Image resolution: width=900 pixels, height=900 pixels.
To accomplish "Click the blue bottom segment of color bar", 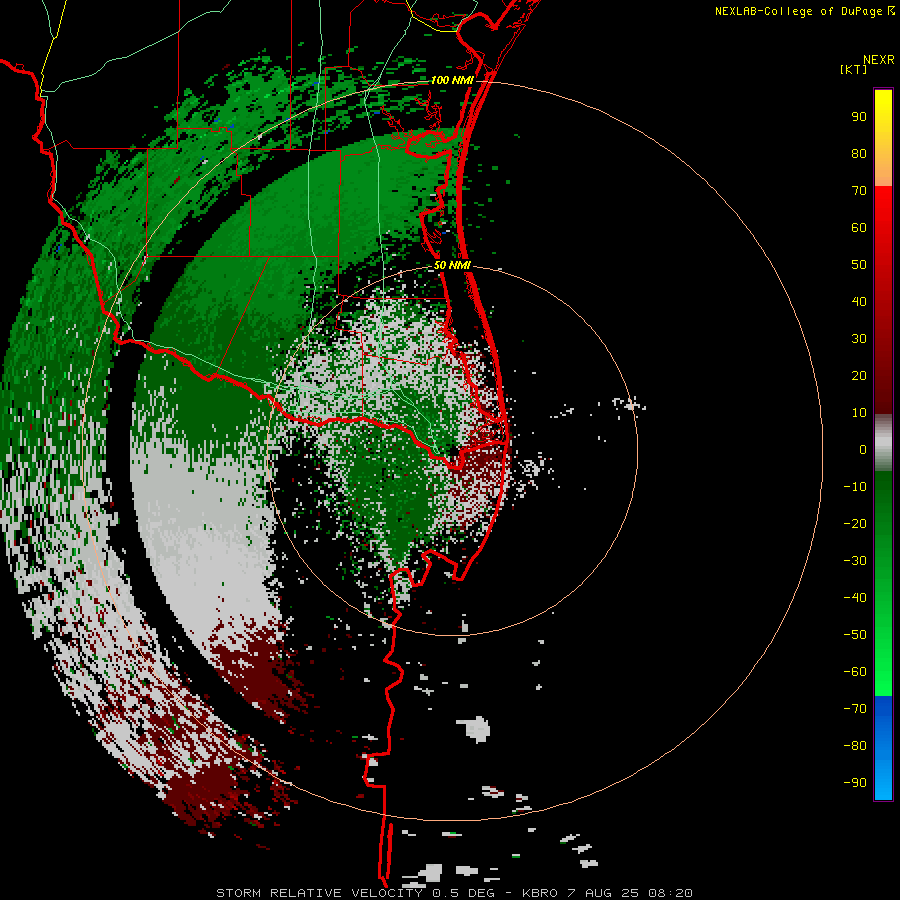I will click(x=883, y=748).
